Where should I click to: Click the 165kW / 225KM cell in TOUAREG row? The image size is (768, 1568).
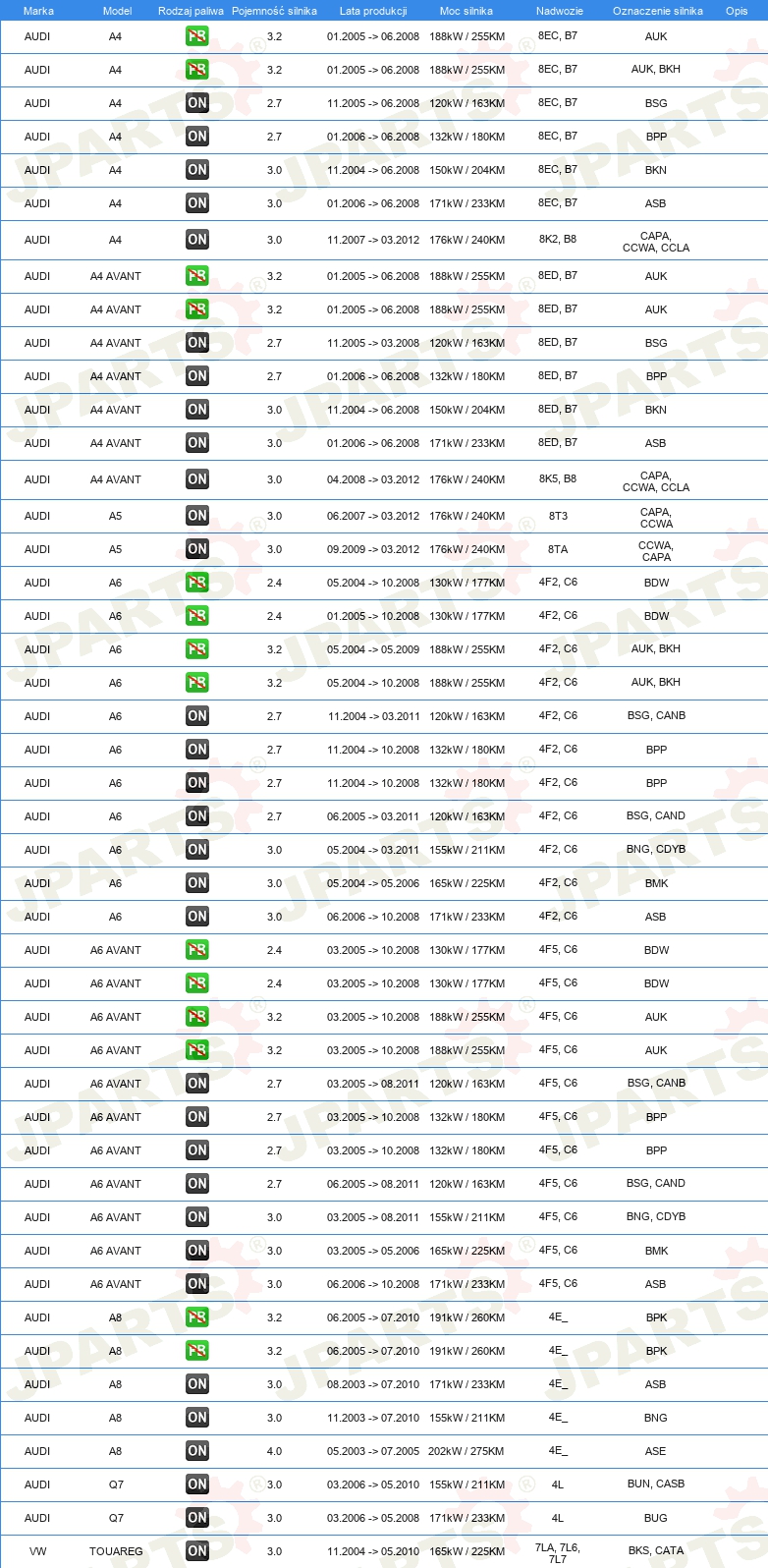(466, 1551)
